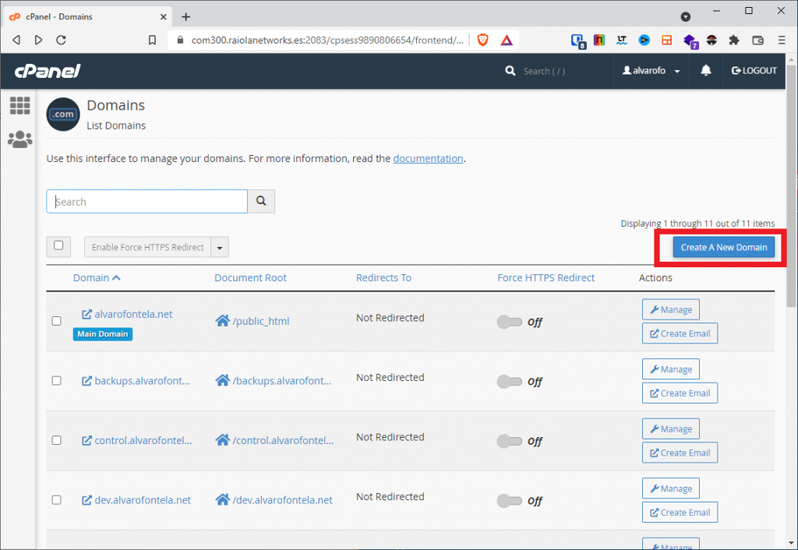Image resolution: width=798 pixels, height=550 pixels.
Task: Click the Brave Shields lion icon
Action: point(482,40)
